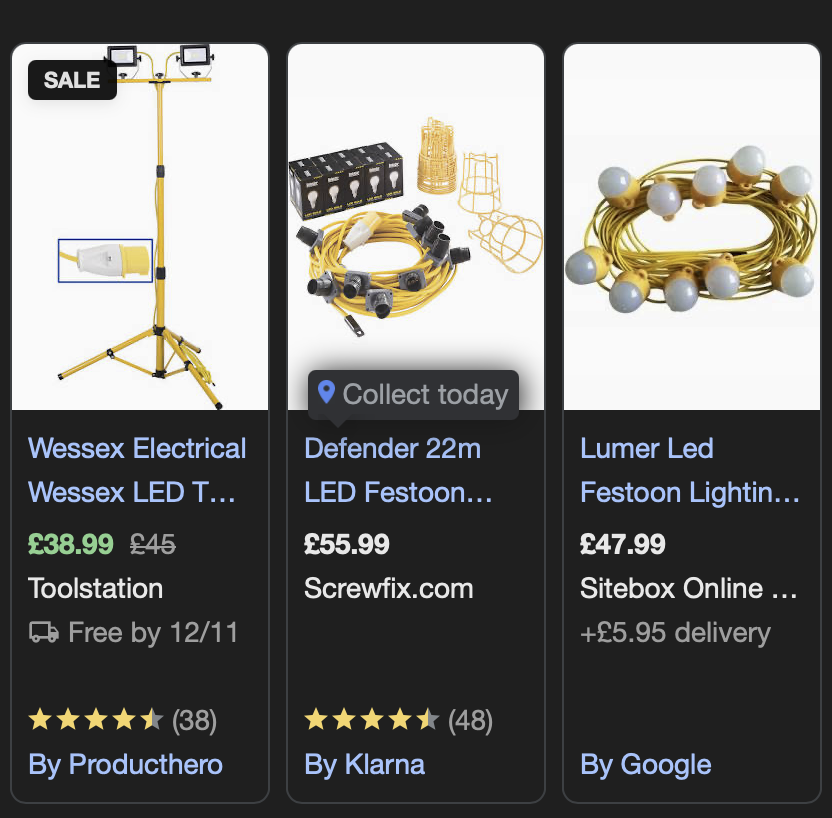Click the Lumer festoon lights product image
This screenshot has height=818, width=832.
click(x=692, y=230)
